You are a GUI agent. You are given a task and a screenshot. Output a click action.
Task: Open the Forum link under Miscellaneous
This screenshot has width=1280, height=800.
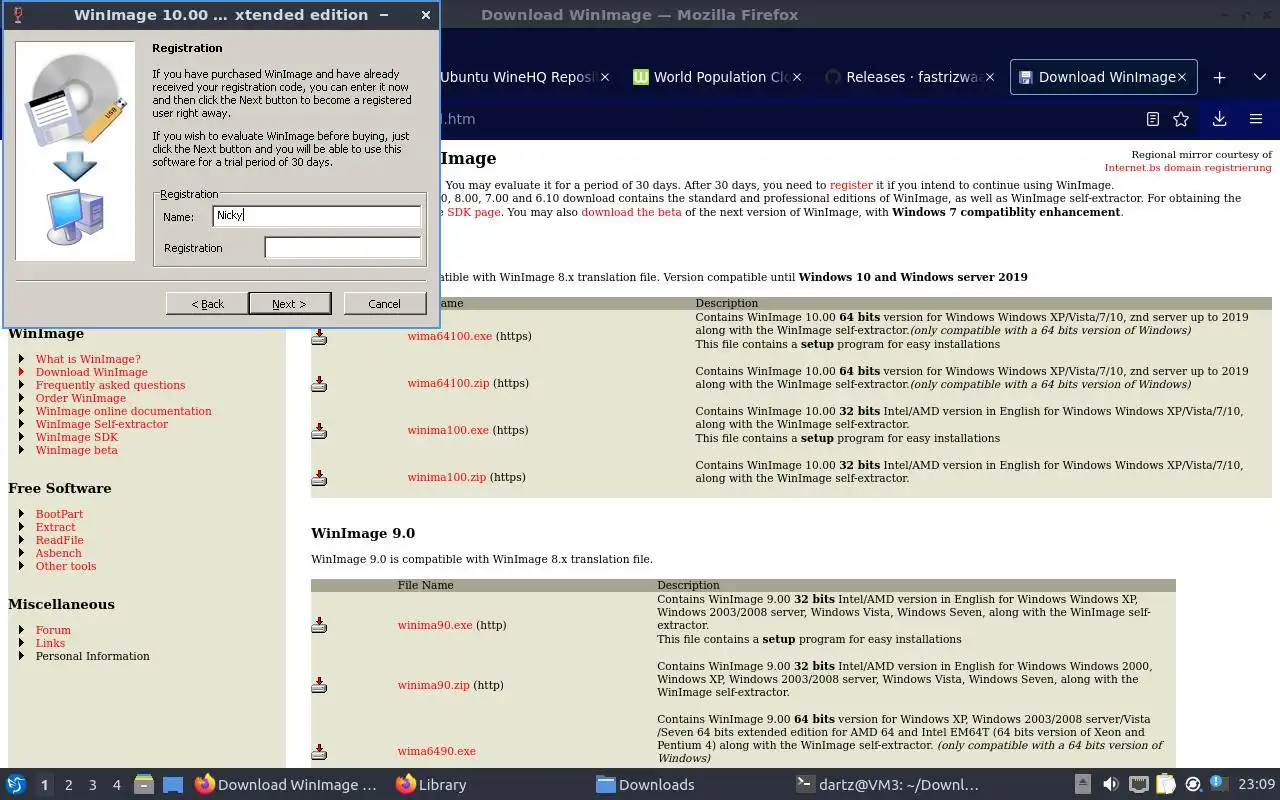(53, 630)
